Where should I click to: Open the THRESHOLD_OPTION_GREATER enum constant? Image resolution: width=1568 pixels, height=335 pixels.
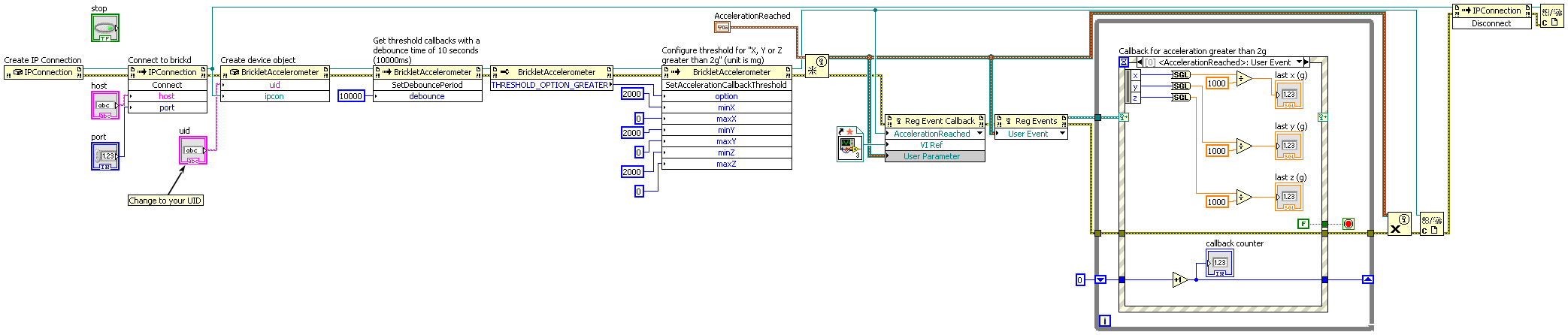click(551, 85)
